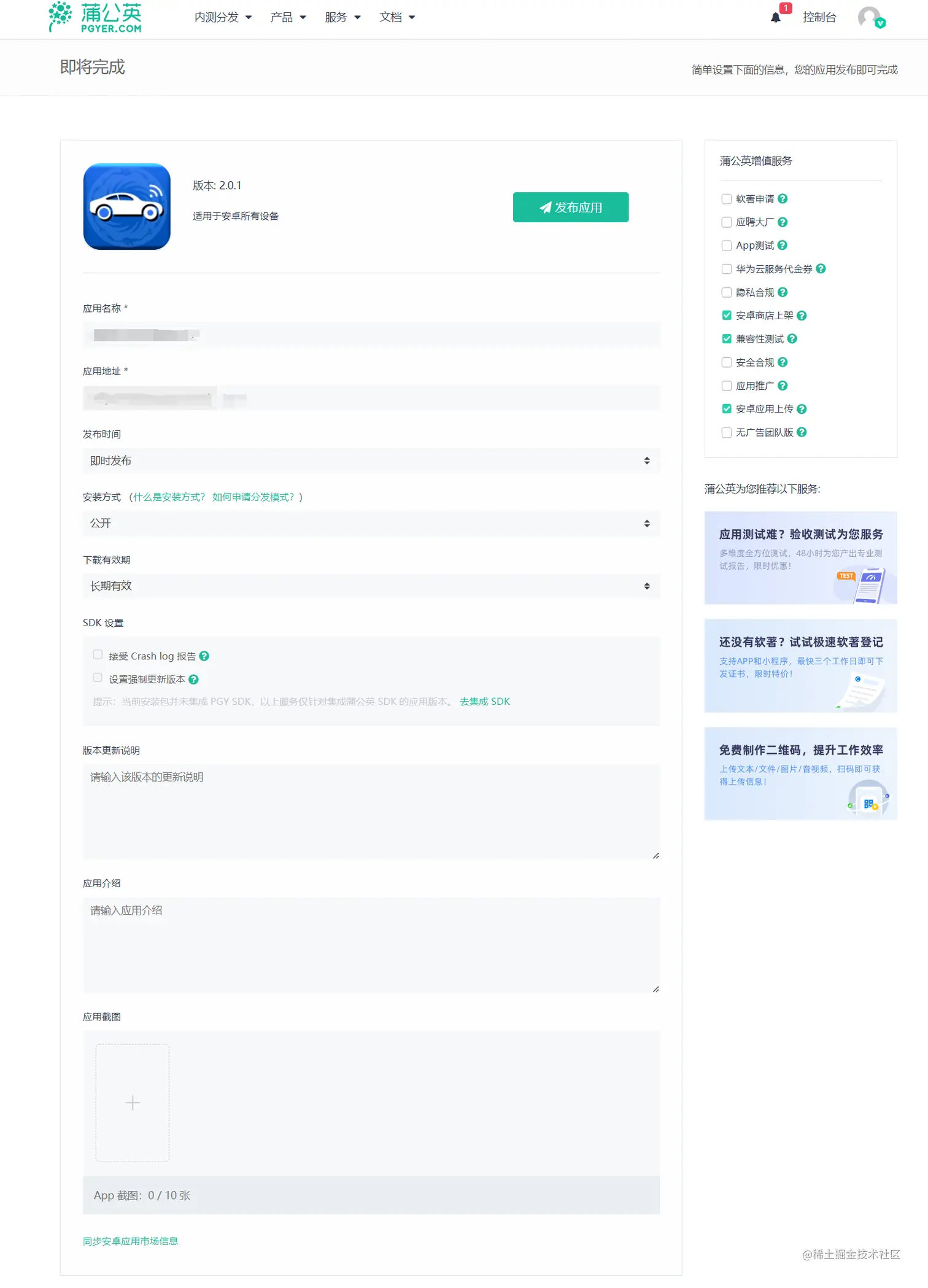Uncheck the 安卓商店上架 checkbox
The height and width of the screenshot is (1288, 928).
(727, 316)
